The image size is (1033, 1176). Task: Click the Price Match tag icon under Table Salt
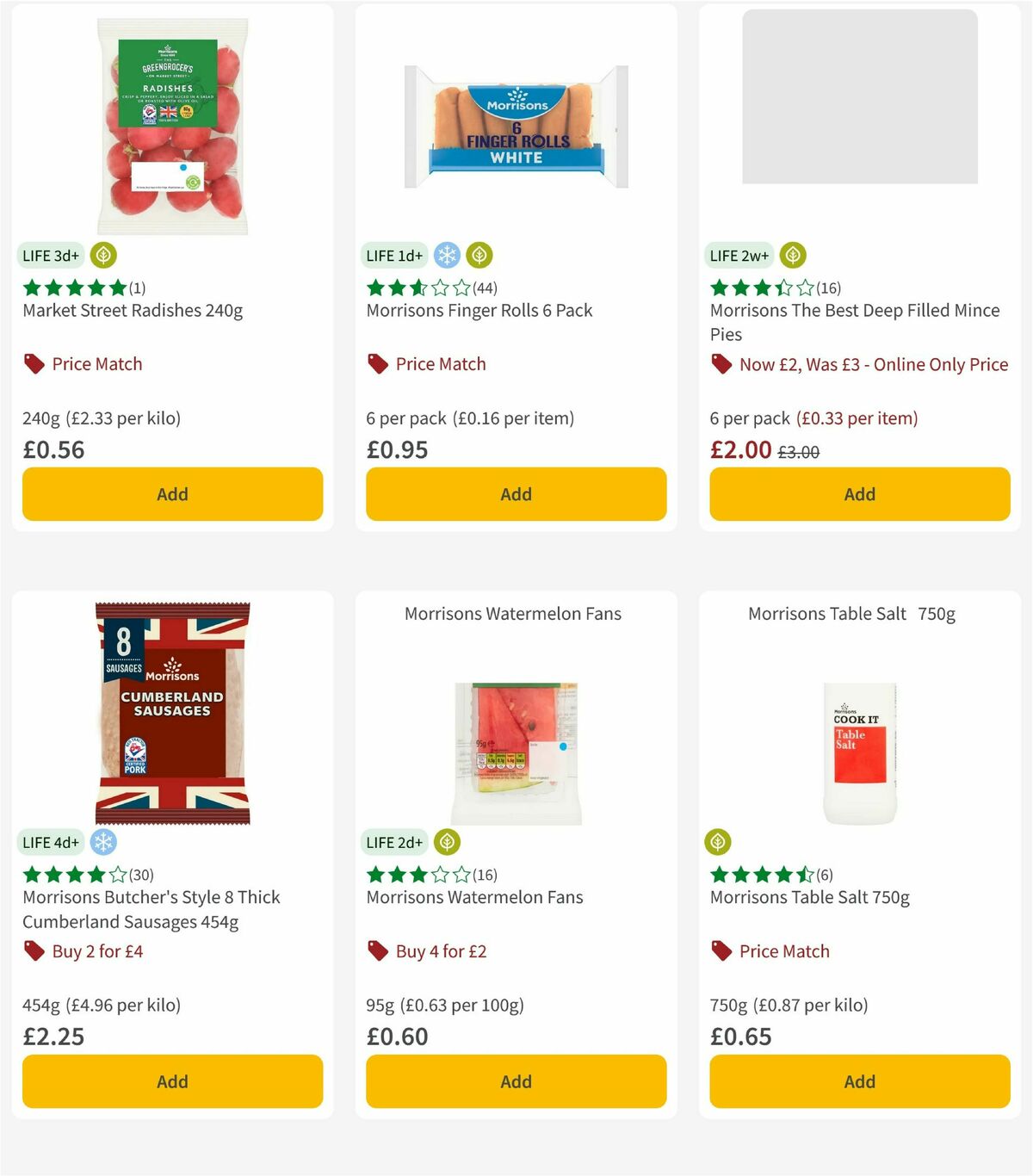pyautogui.click(x=721, y=950)
